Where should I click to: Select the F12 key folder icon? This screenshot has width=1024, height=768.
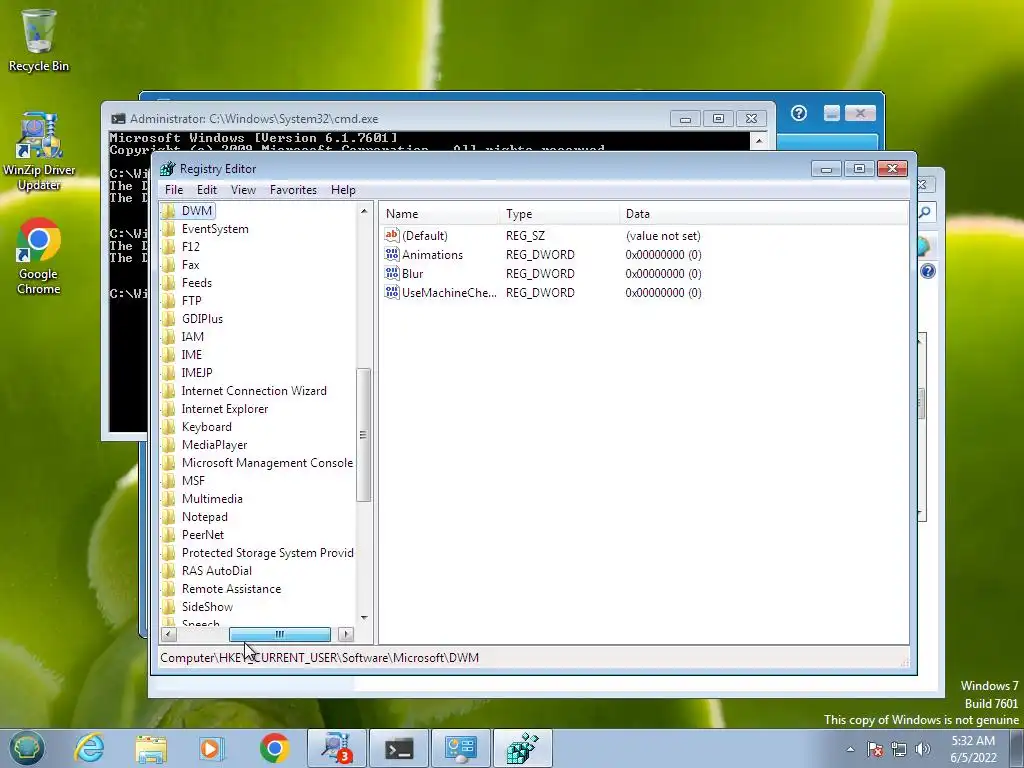point(169,247)
